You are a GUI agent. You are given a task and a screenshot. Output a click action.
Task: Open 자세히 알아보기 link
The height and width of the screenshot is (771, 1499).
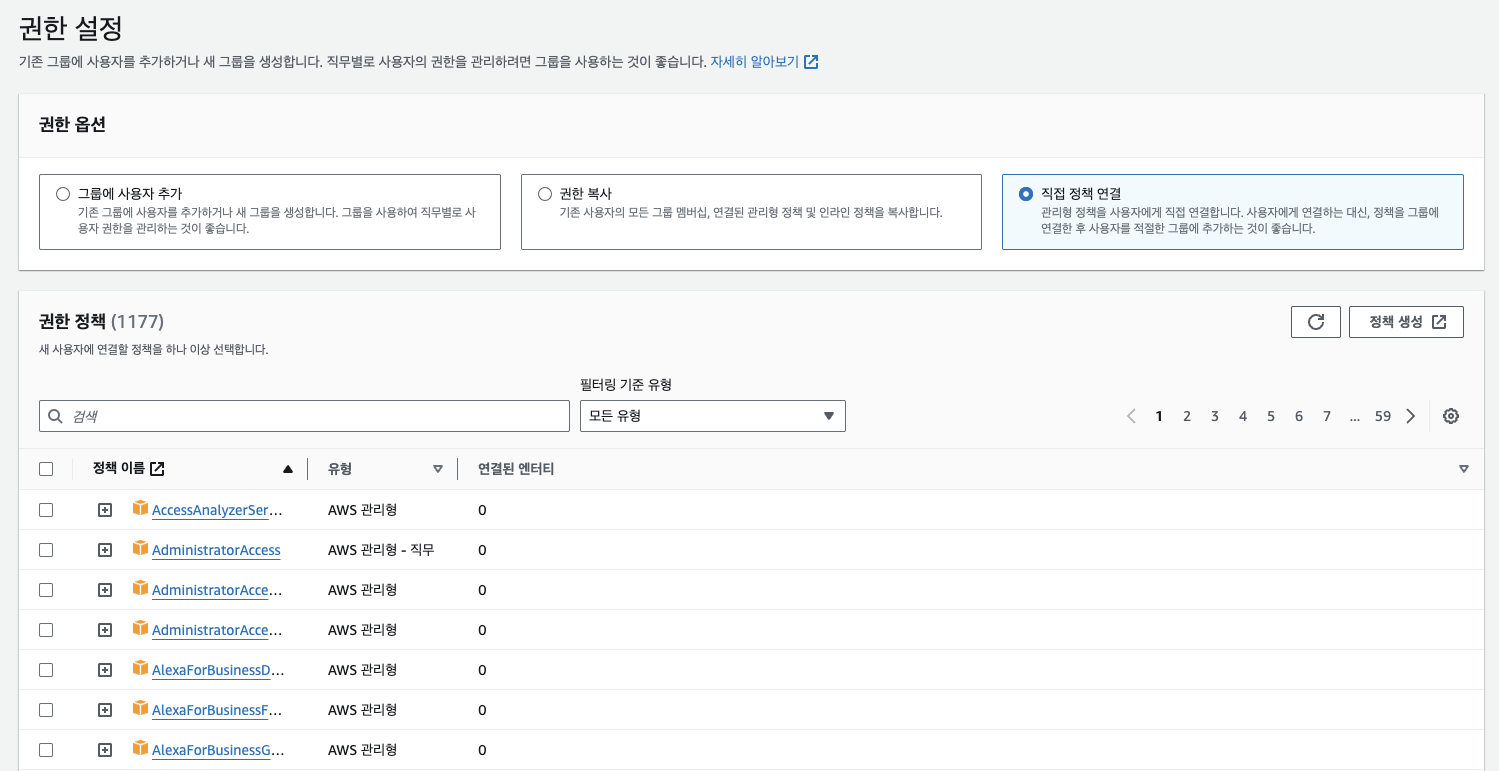coord(764,62)
